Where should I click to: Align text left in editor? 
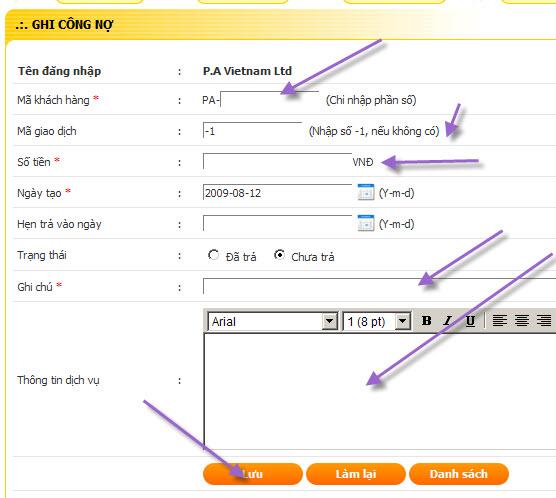[x=500, y=321]
